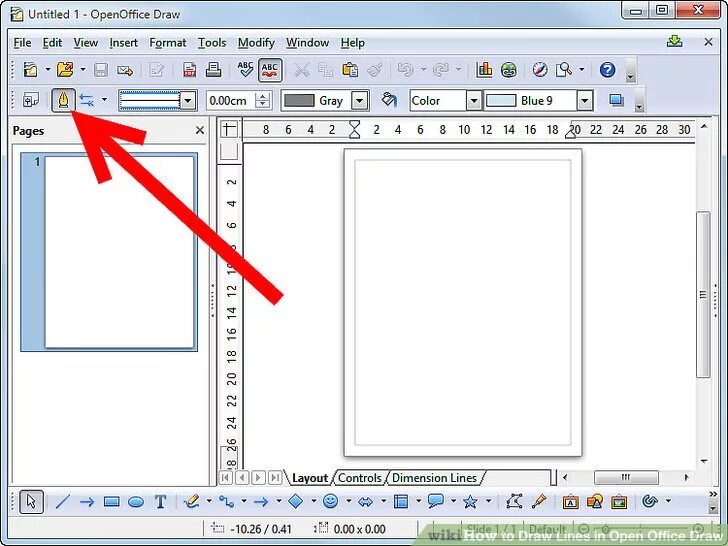The image size is (728, 546).
Task: Open the Line Style dropdown
Action: 188,101
